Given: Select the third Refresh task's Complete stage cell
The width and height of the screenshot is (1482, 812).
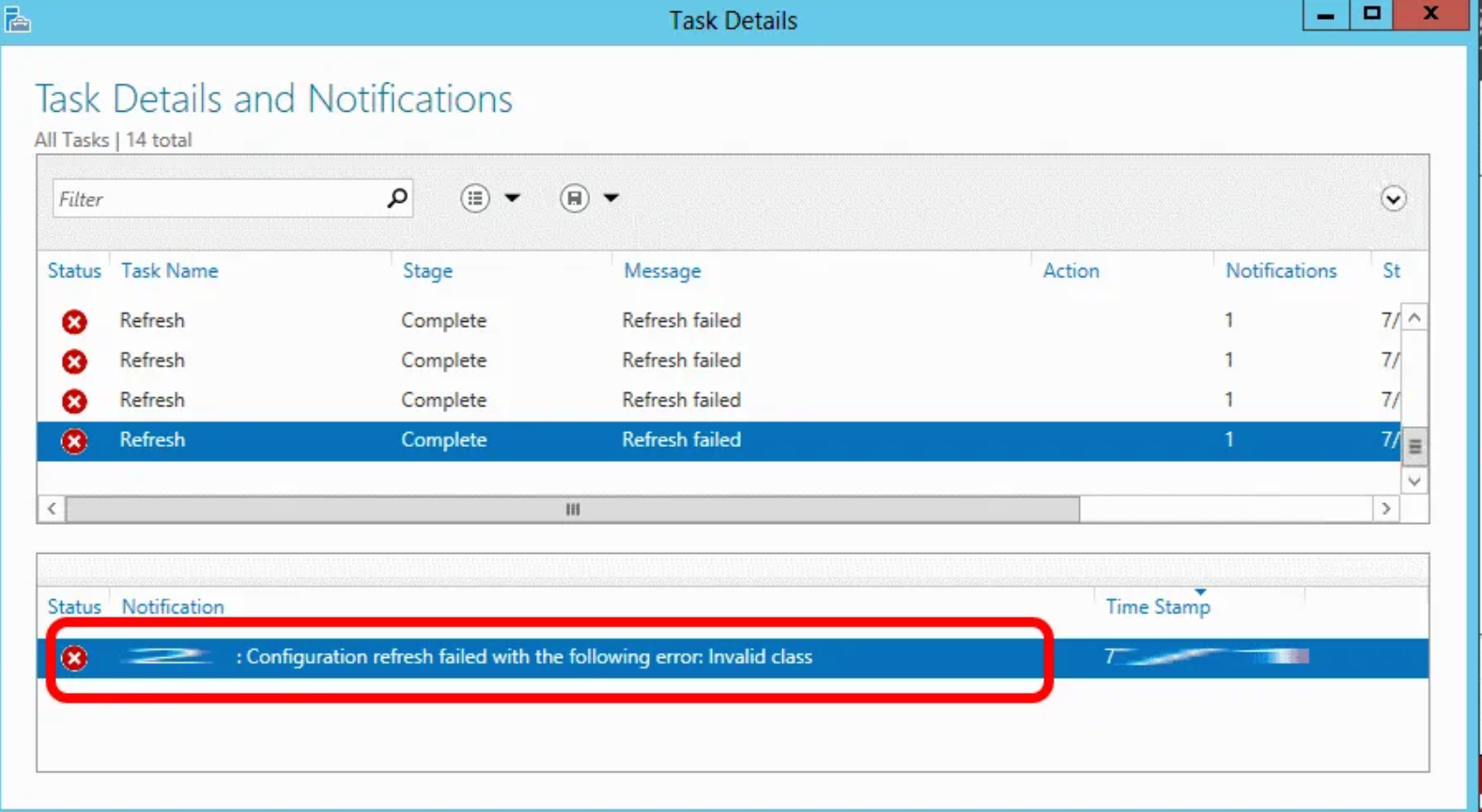Looking at the screenshot, I should [x=443, y=400].
